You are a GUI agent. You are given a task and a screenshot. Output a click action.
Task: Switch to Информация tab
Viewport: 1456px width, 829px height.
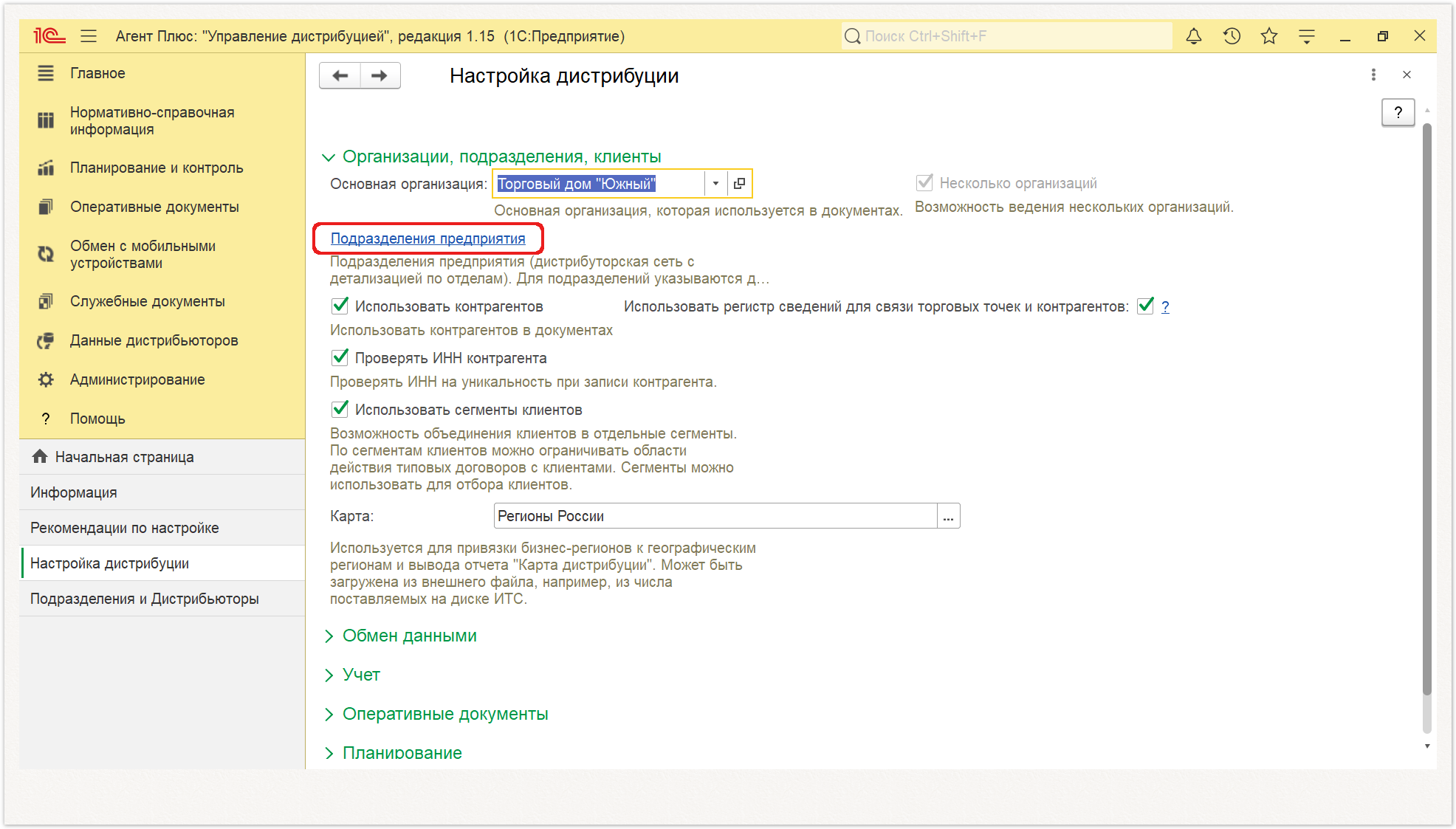click(x=162, y=492)
